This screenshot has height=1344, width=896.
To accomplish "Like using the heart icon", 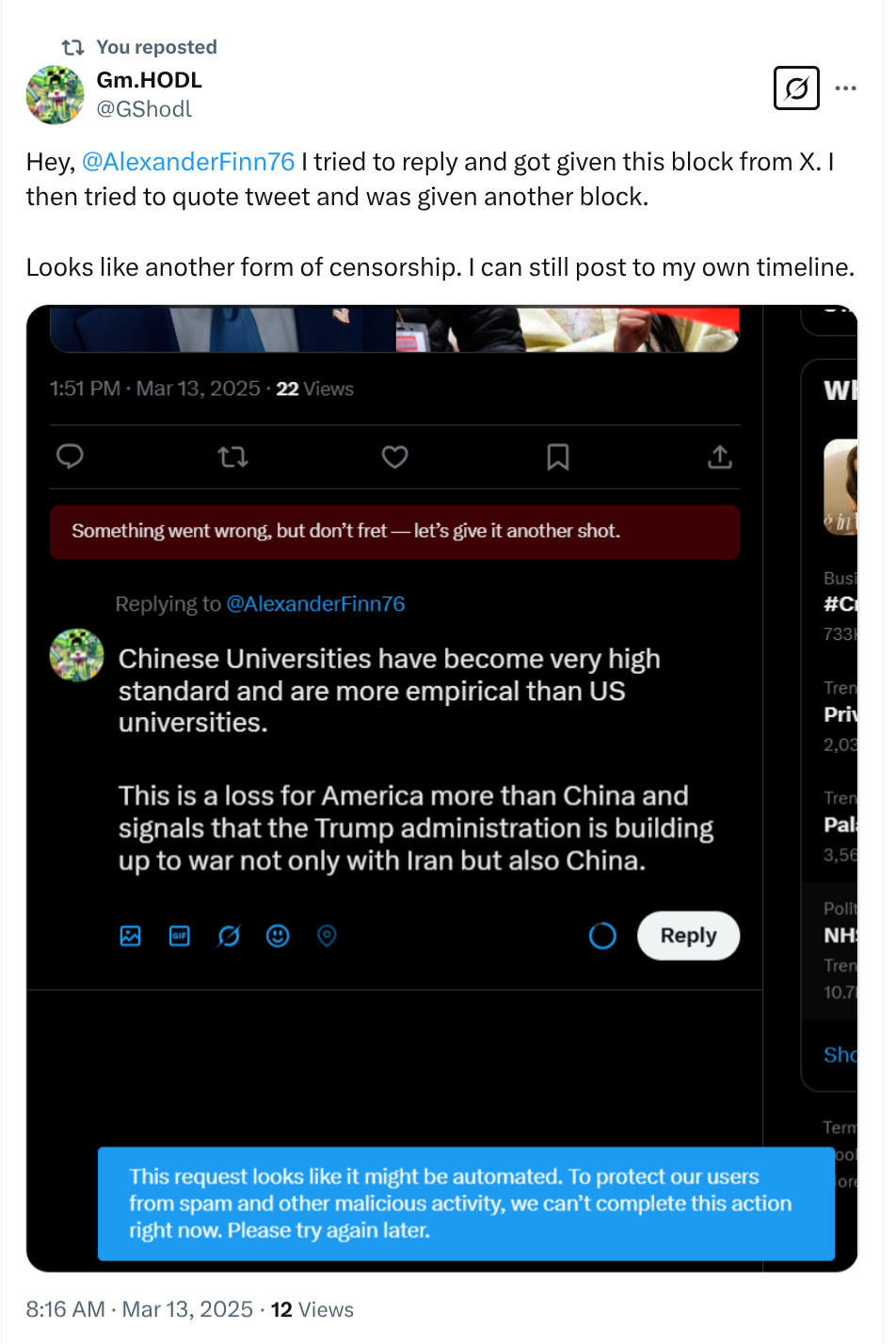I will [394, 457].
